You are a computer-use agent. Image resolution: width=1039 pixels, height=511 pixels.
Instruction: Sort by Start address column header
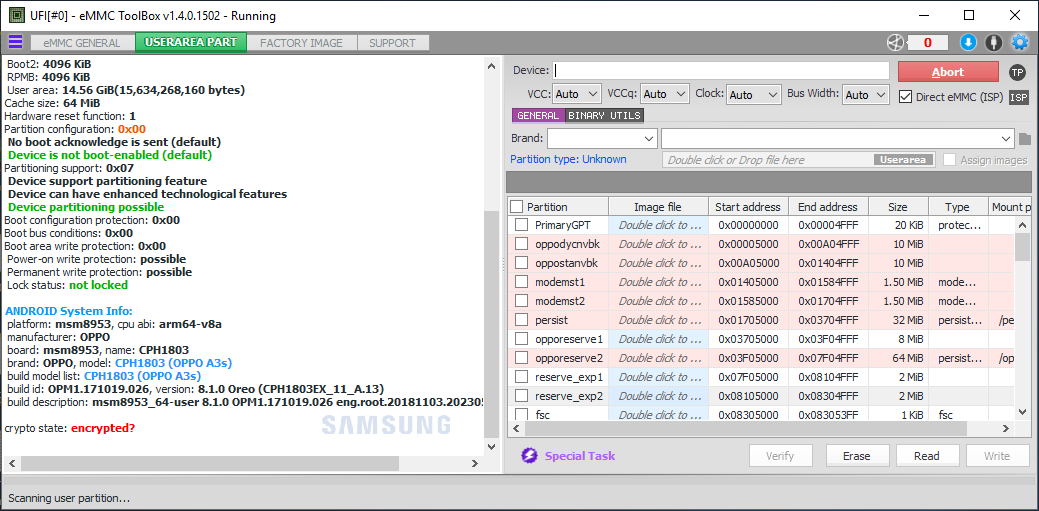(x=748, y=207)
